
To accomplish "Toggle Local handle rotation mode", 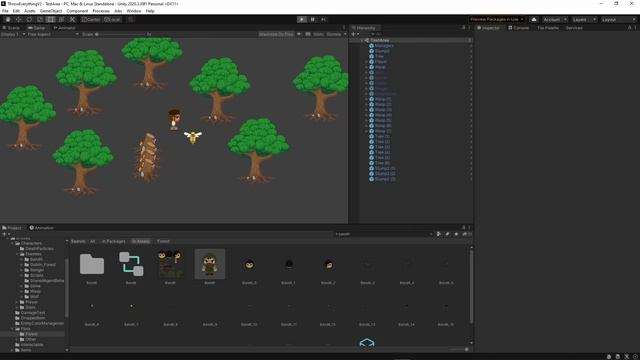I will [x=112, y=19].
